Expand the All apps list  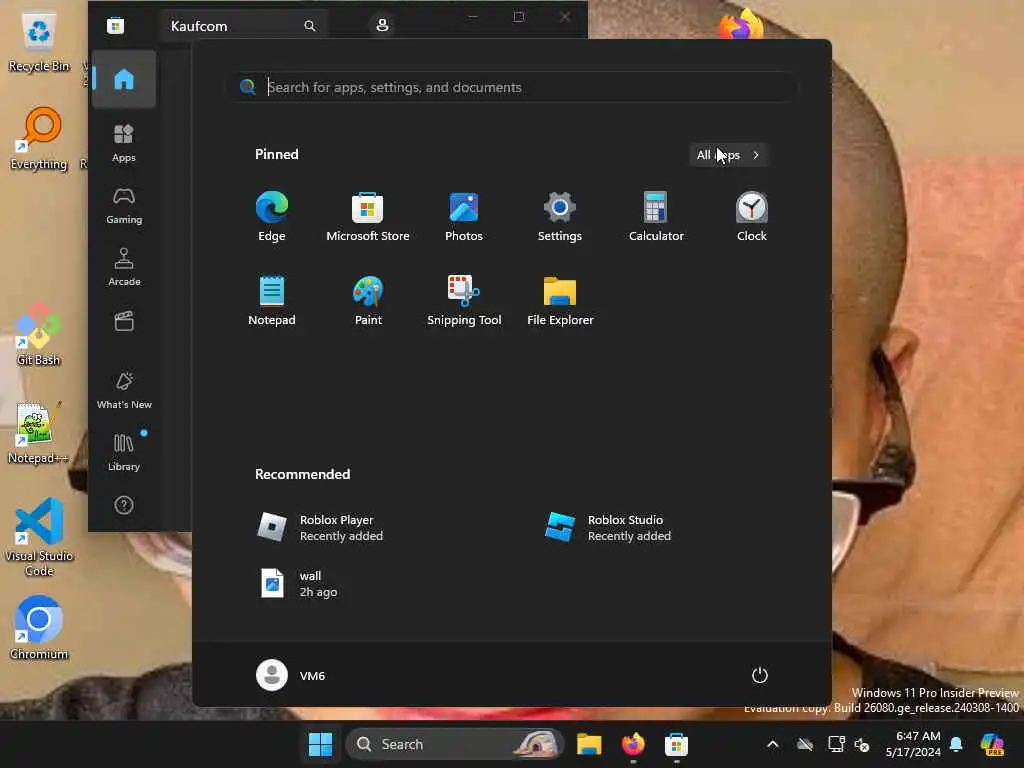point(728,155)
